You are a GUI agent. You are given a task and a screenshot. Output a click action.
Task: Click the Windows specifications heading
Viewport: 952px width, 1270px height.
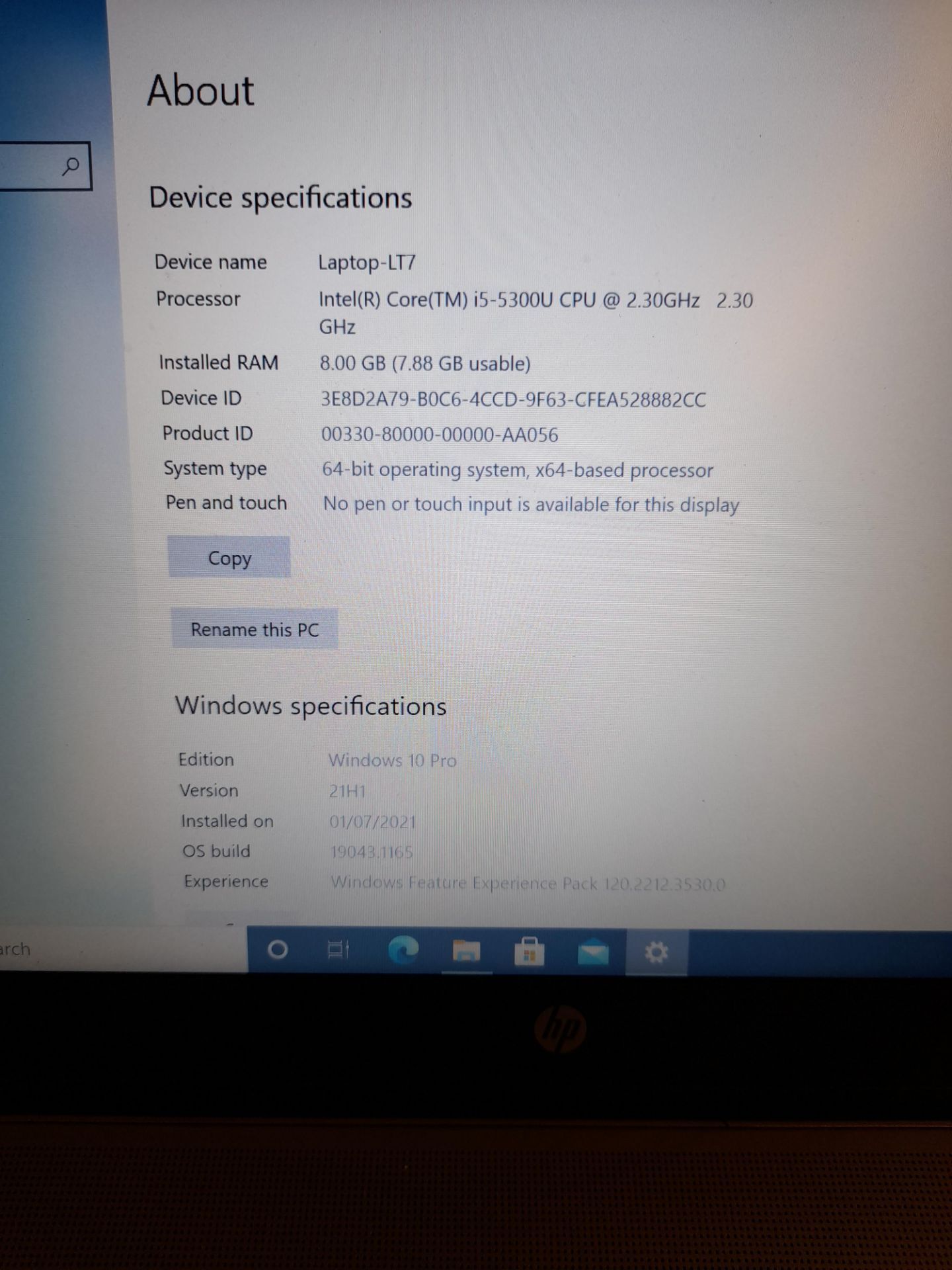(311, 706)
